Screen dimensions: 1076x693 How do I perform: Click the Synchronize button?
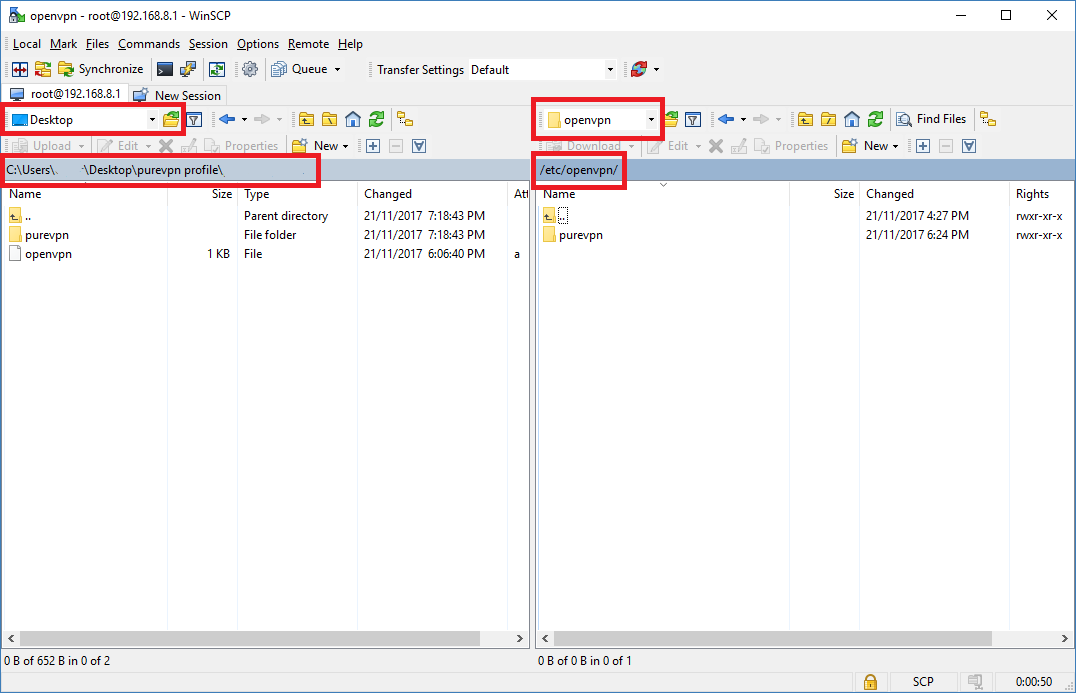(x=101, y=69)
